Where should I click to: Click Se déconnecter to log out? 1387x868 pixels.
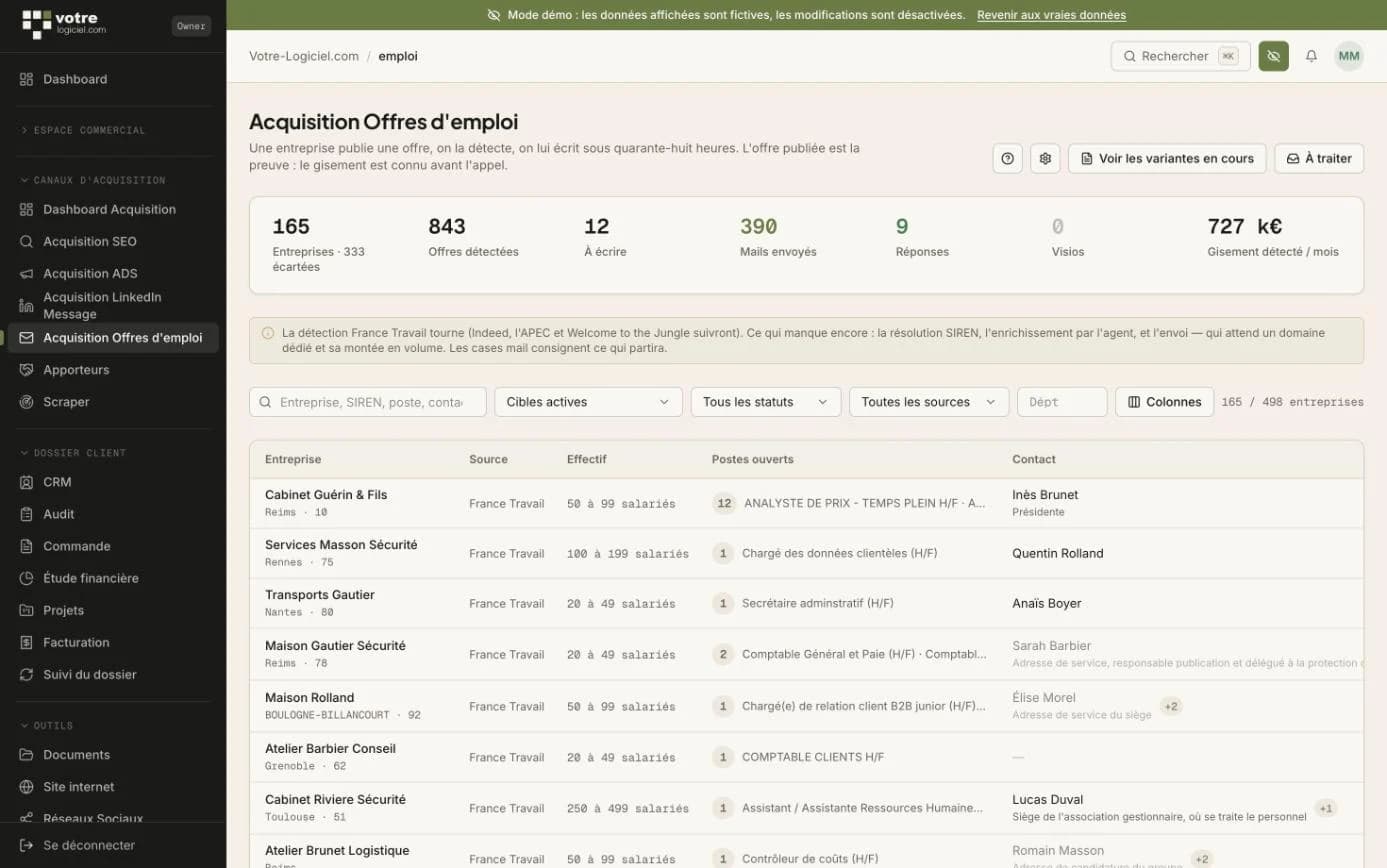pos(113,845)
